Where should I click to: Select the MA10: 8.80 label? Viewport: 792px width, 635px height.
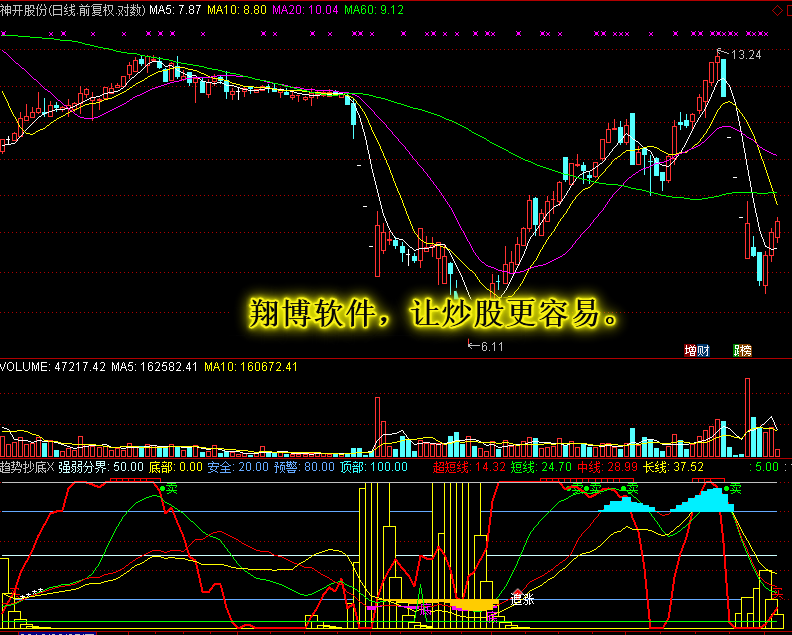(x=237, y=10)
